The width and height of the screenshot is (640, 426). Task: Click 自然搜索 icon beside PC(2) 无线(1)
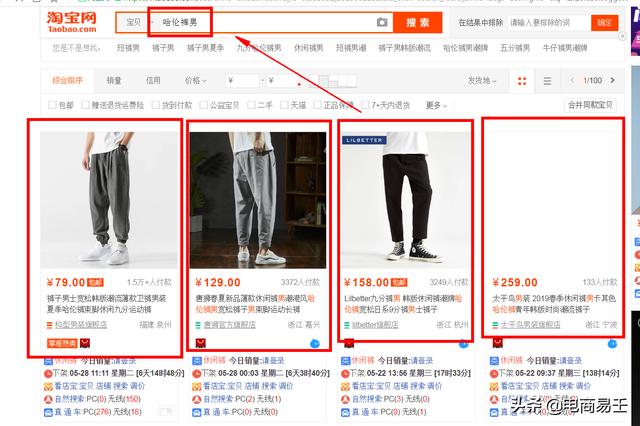pos(197,399)
